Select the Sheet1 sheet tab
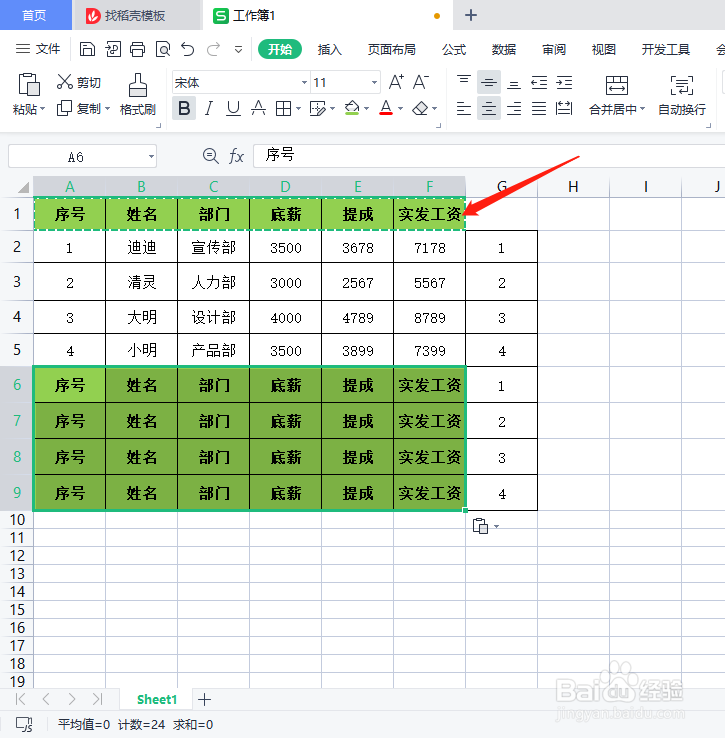This screenshot has height=738, width=725. (156, 699)
